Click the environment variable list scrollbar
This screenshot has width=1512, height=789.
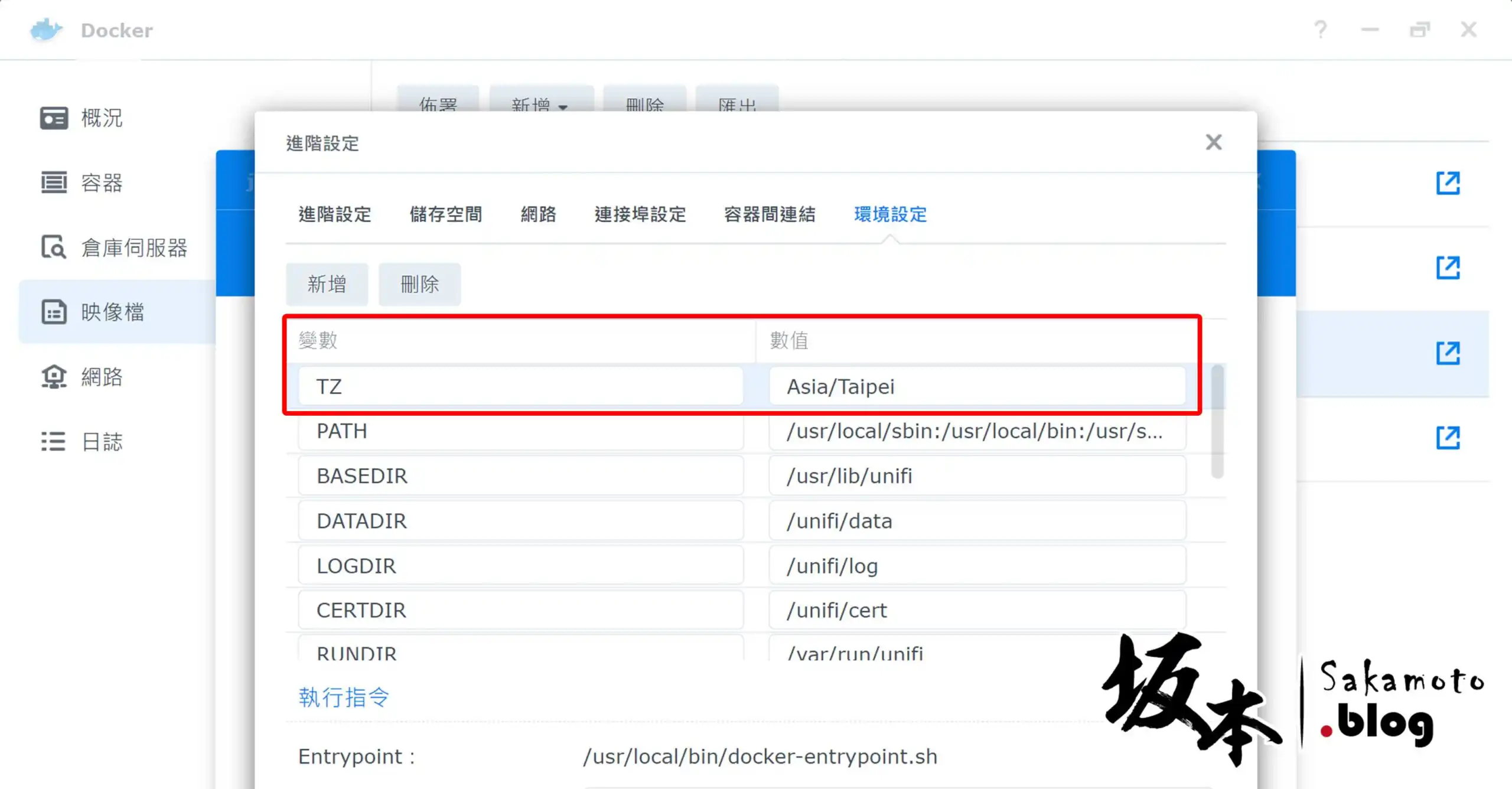(x=1217, y=422)
